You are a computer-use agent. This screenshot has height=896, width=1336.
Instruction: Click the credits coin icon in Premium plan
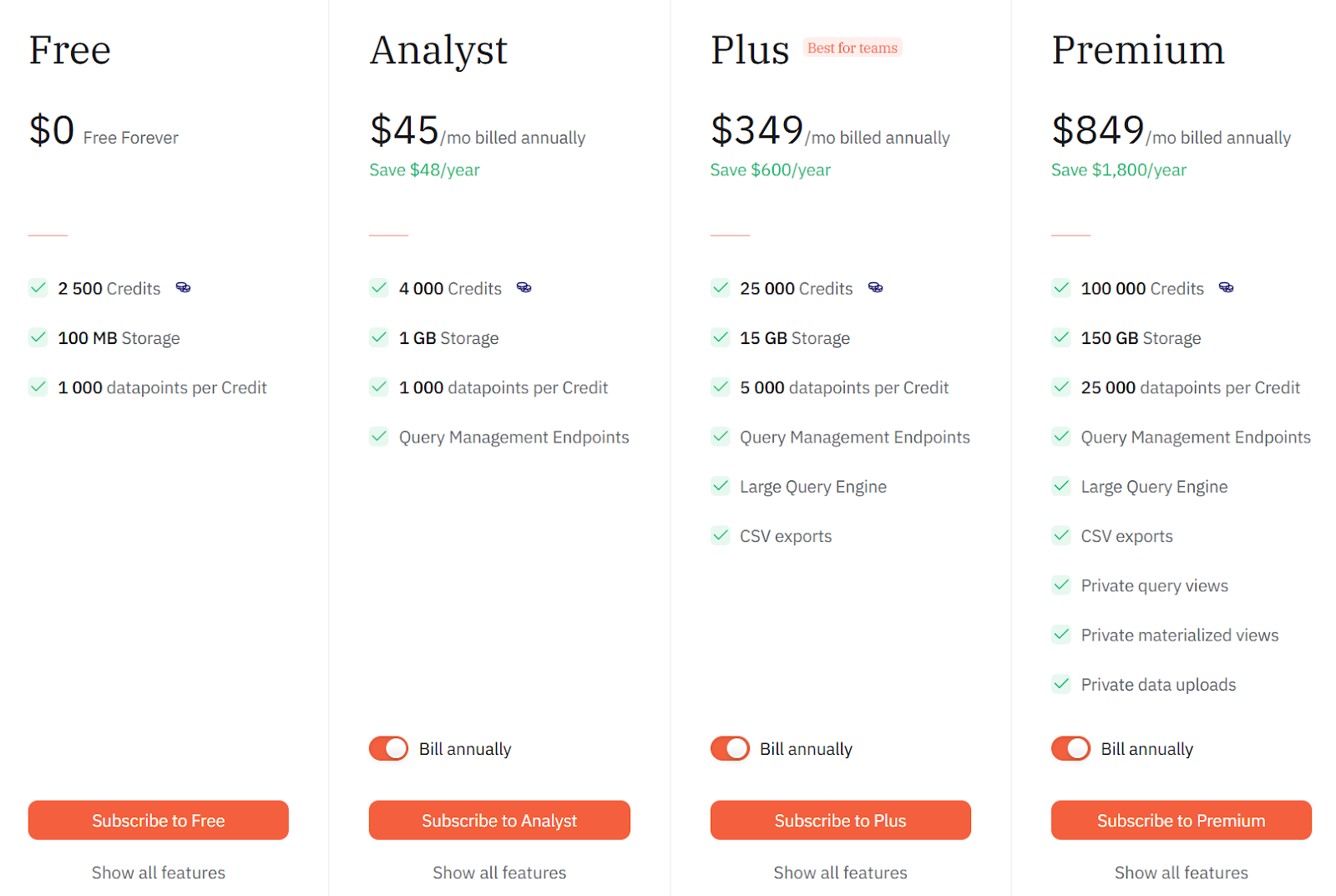(1226, 287)
